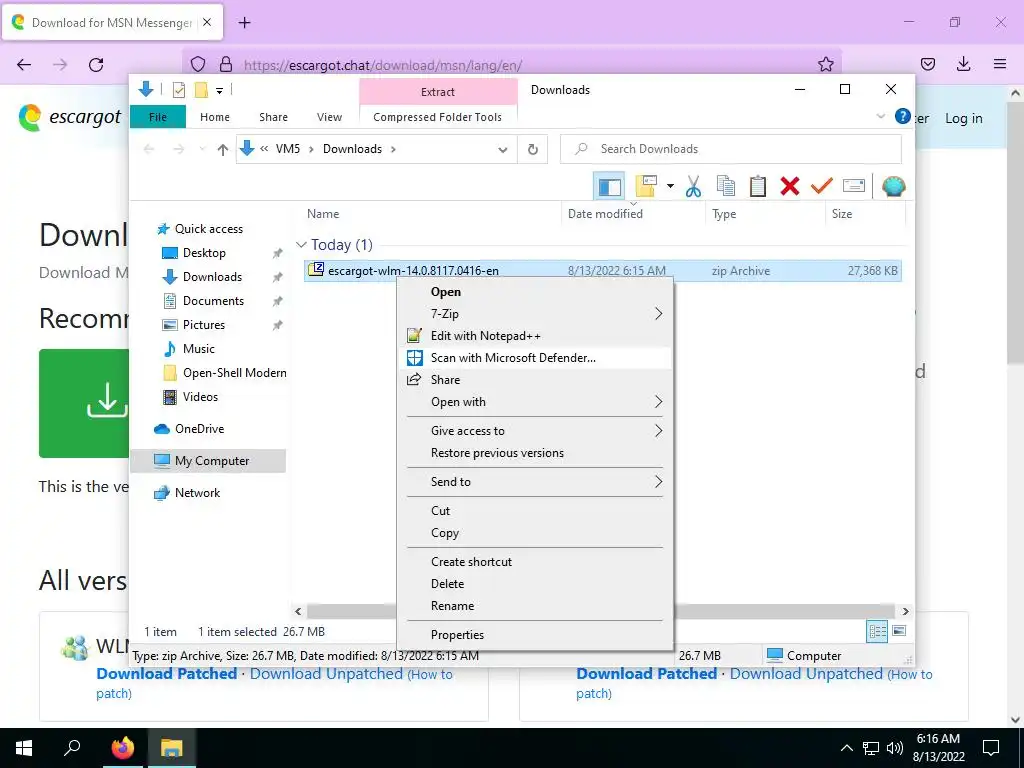Click the envelope Email icon in the toolbar
The height and width of the screenshot is (768, 1024).
[854, 187]
